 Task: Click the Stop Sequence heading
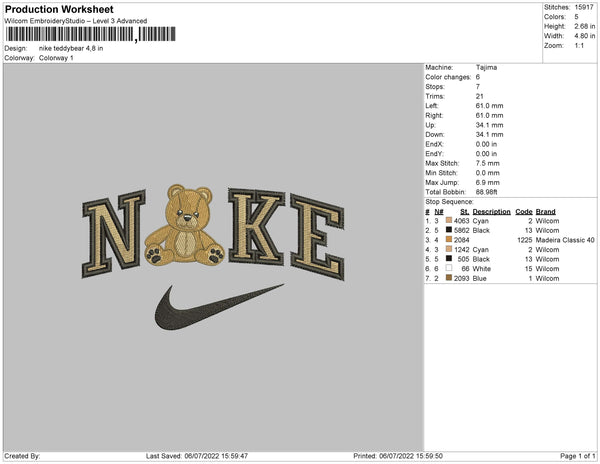click(x=449, y=202)
